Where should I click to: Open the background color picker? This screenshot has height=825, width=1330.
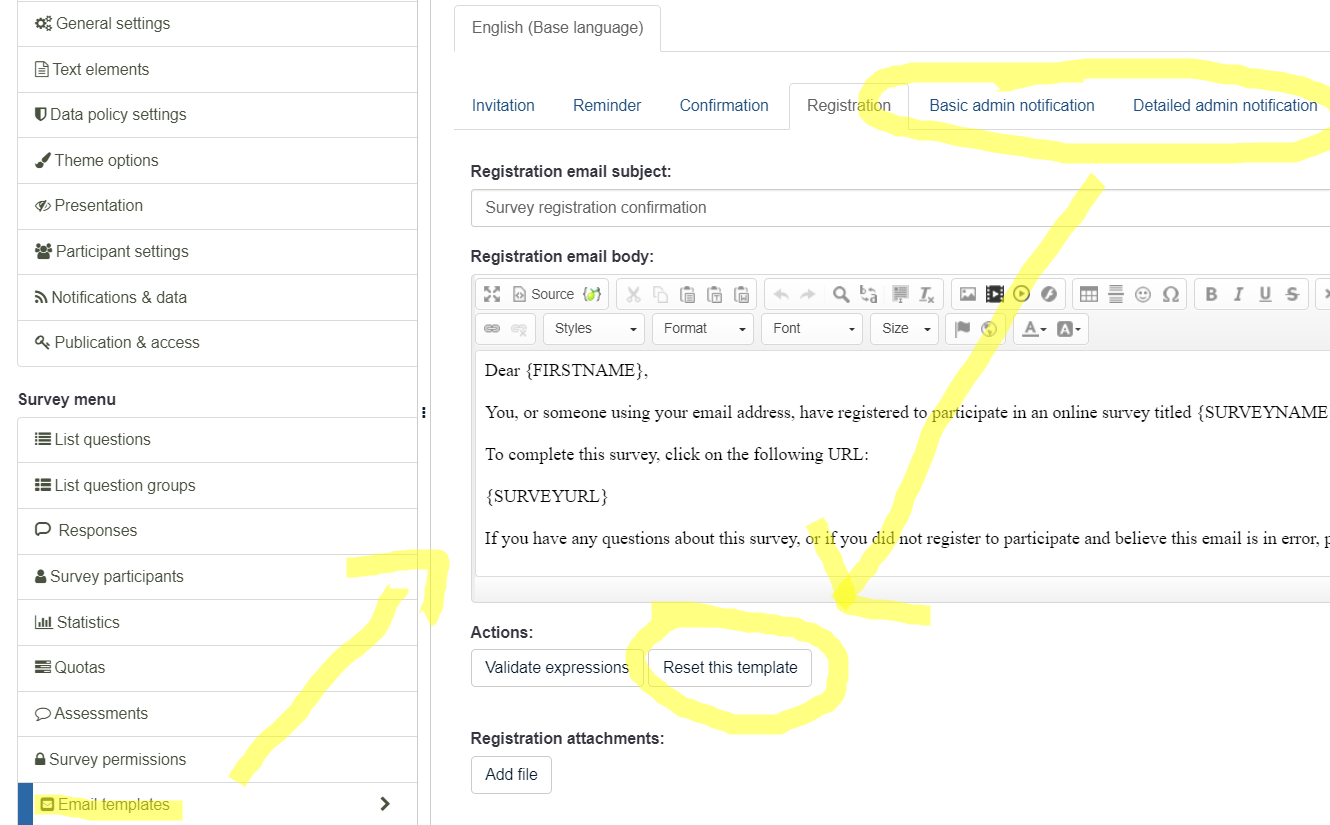pyautogui.click(x=1068, y=328)
